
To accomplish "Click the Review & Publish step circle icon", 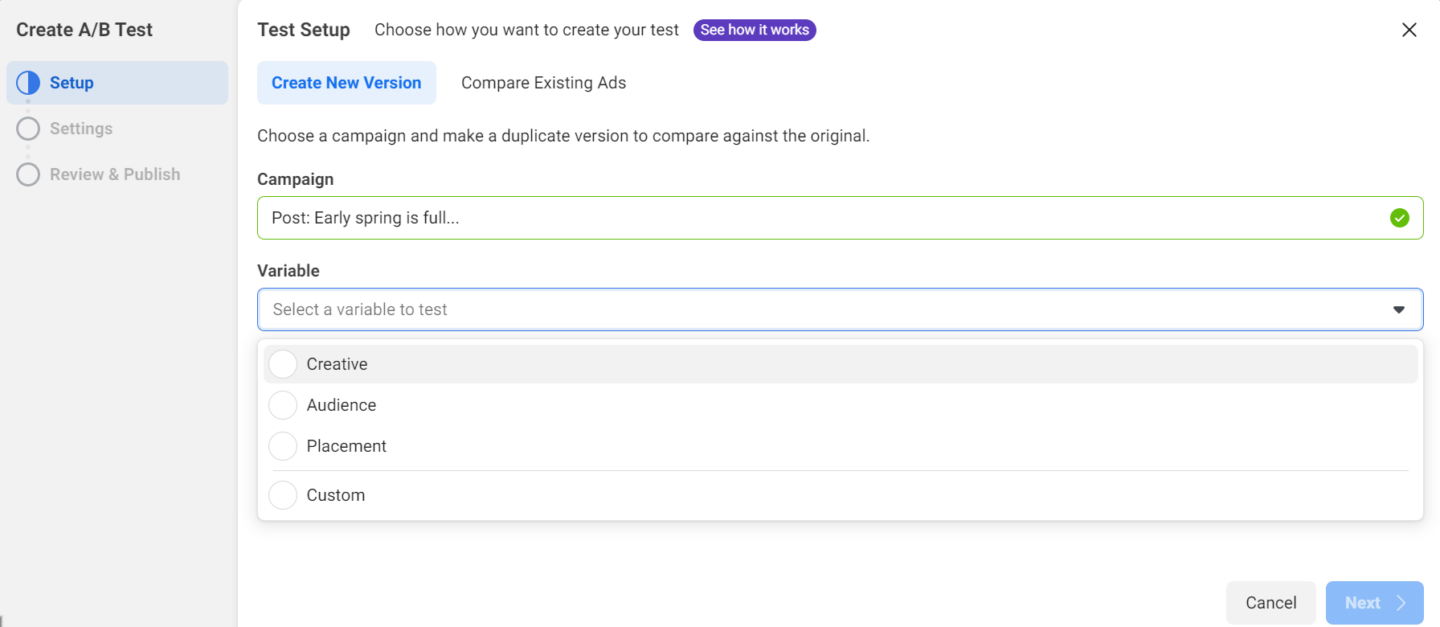I will [x=28, y=174].
